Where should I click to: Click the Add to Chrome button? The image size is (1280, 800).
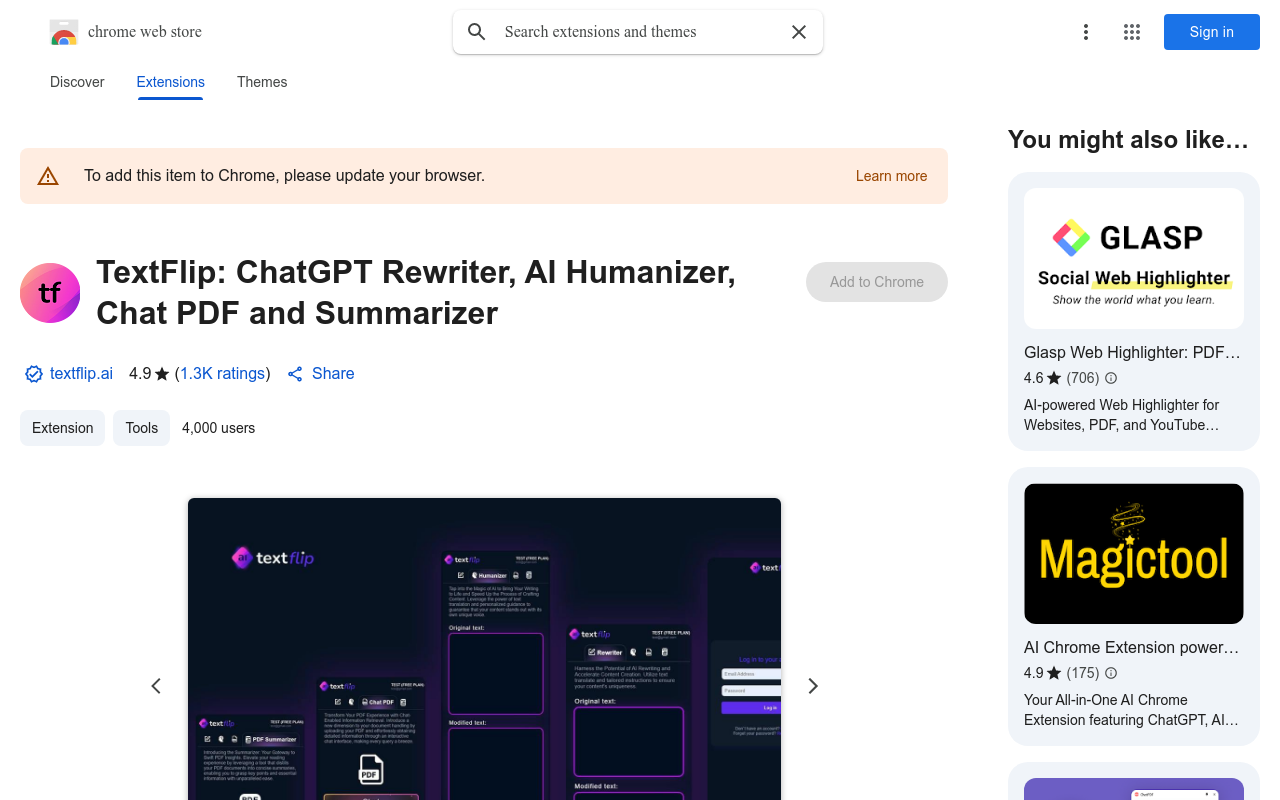[x=877, y=282]
